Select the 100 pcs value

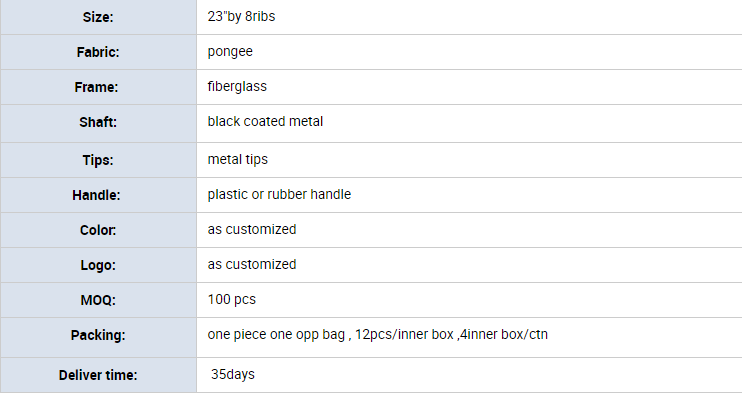pos(232,299)
